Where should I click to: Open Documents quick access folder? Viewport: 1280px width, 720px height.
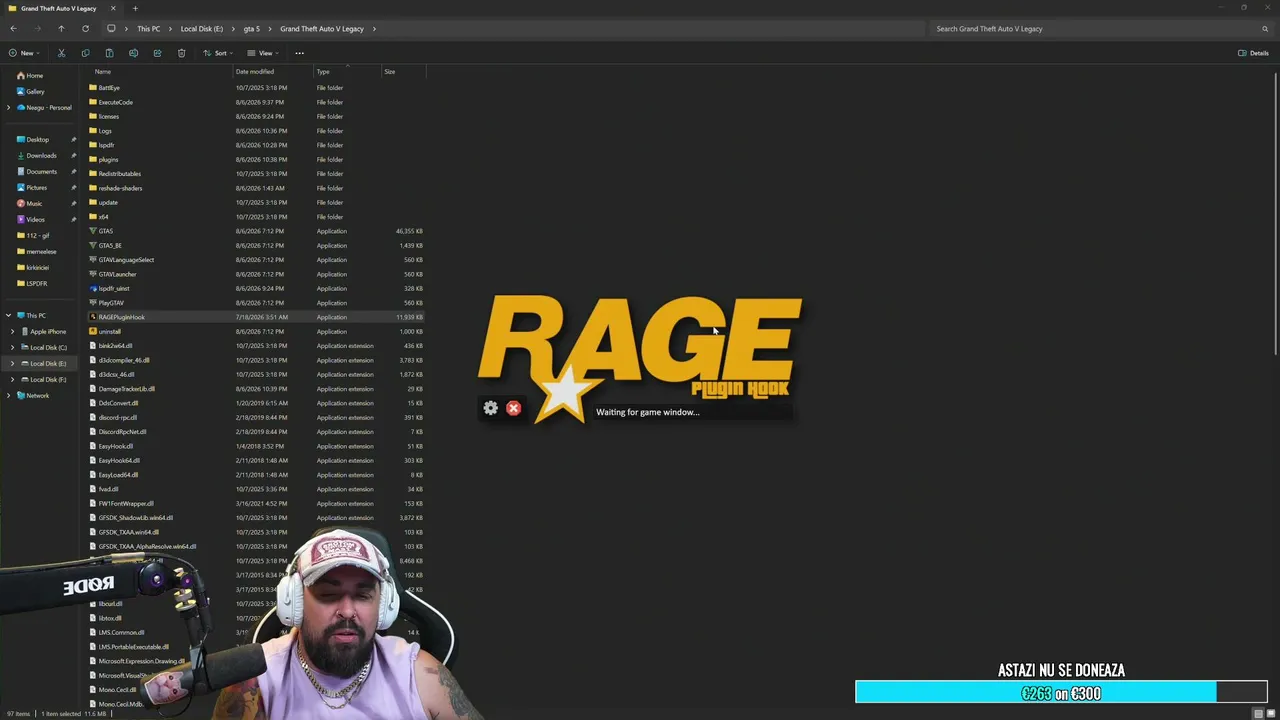click(x=40, y=171)
